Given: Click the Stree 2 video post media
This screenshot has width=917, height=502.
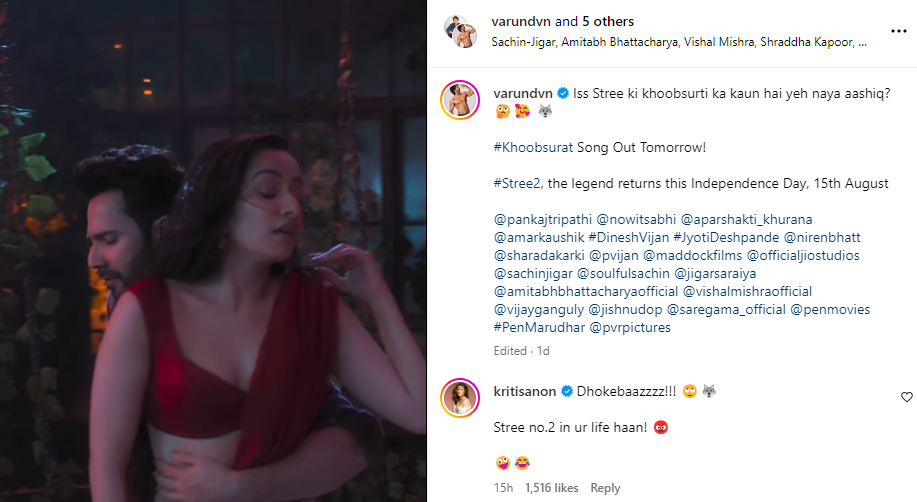Looking at the screenshot, I should click(213, 251).
